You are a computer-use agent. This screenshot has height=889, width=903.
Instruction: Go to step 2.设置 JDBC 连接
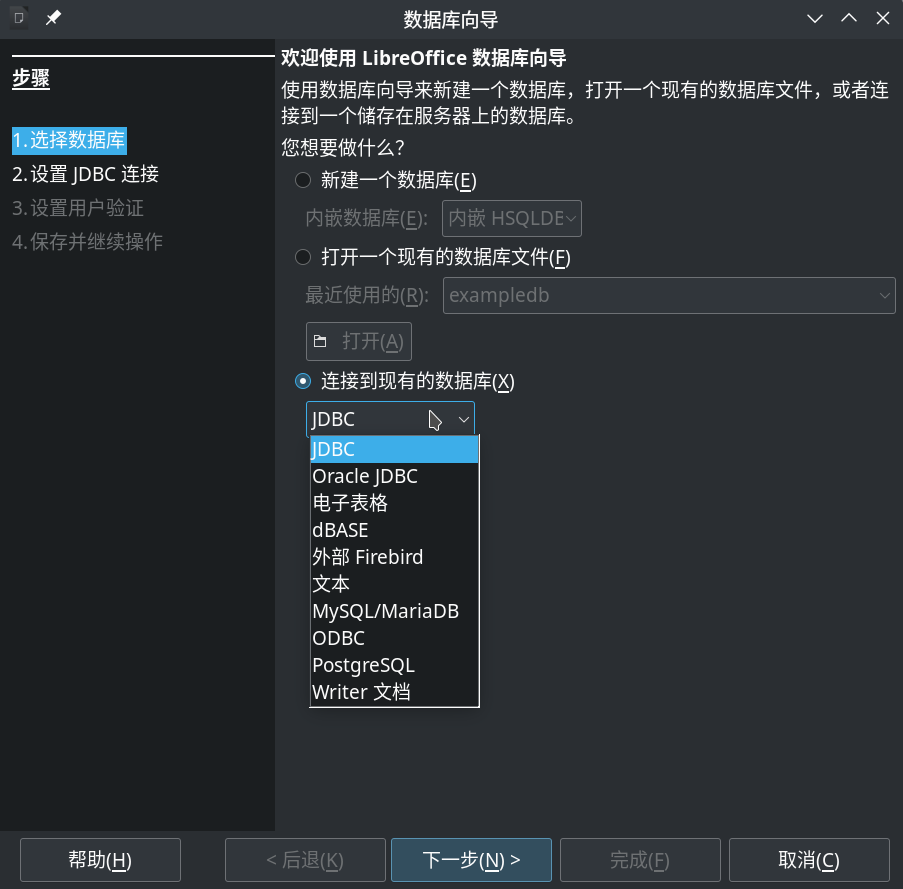(x=85, y=174)
